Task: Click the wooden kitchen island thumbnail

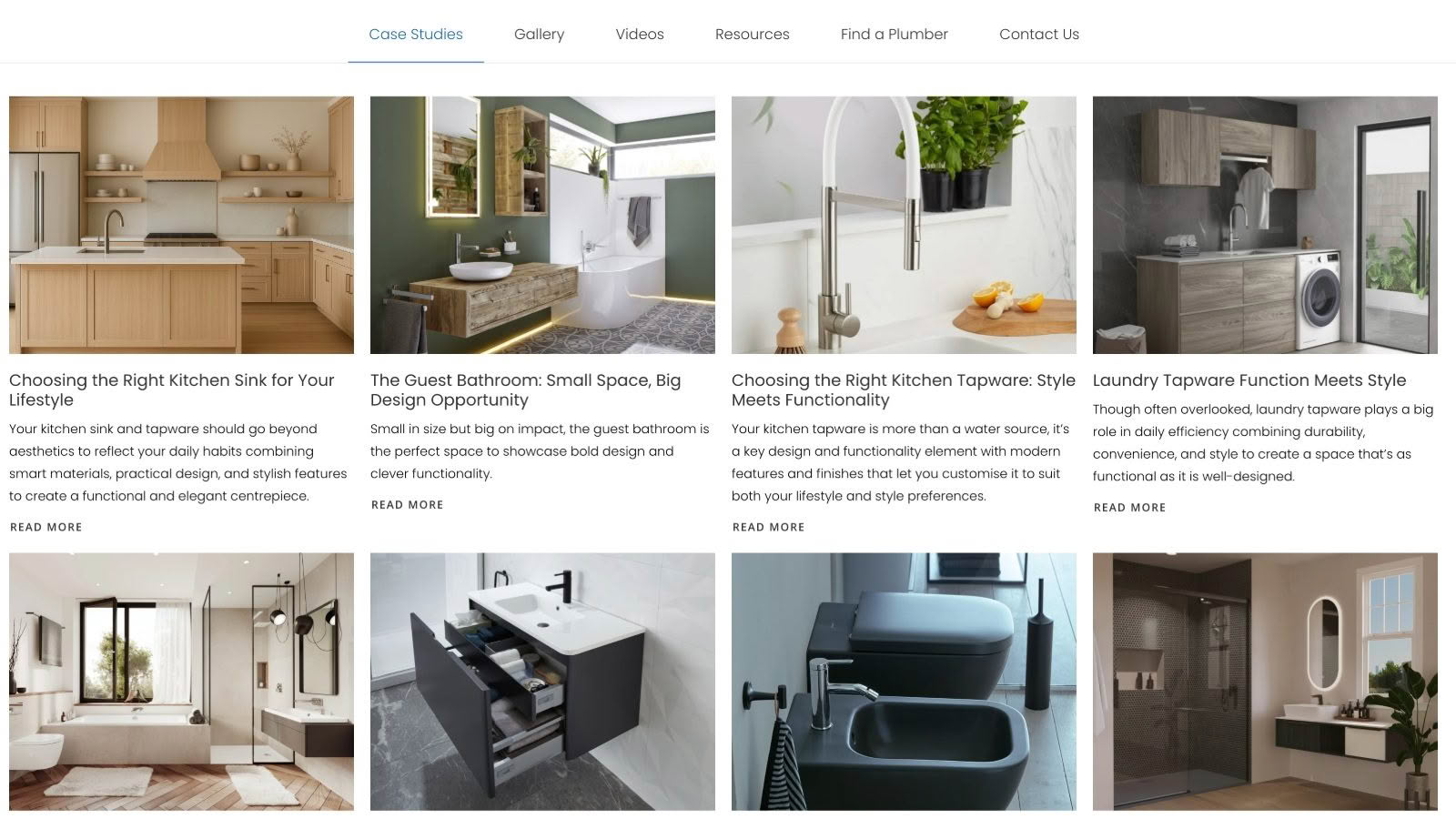Action: (x=181, y=225)
